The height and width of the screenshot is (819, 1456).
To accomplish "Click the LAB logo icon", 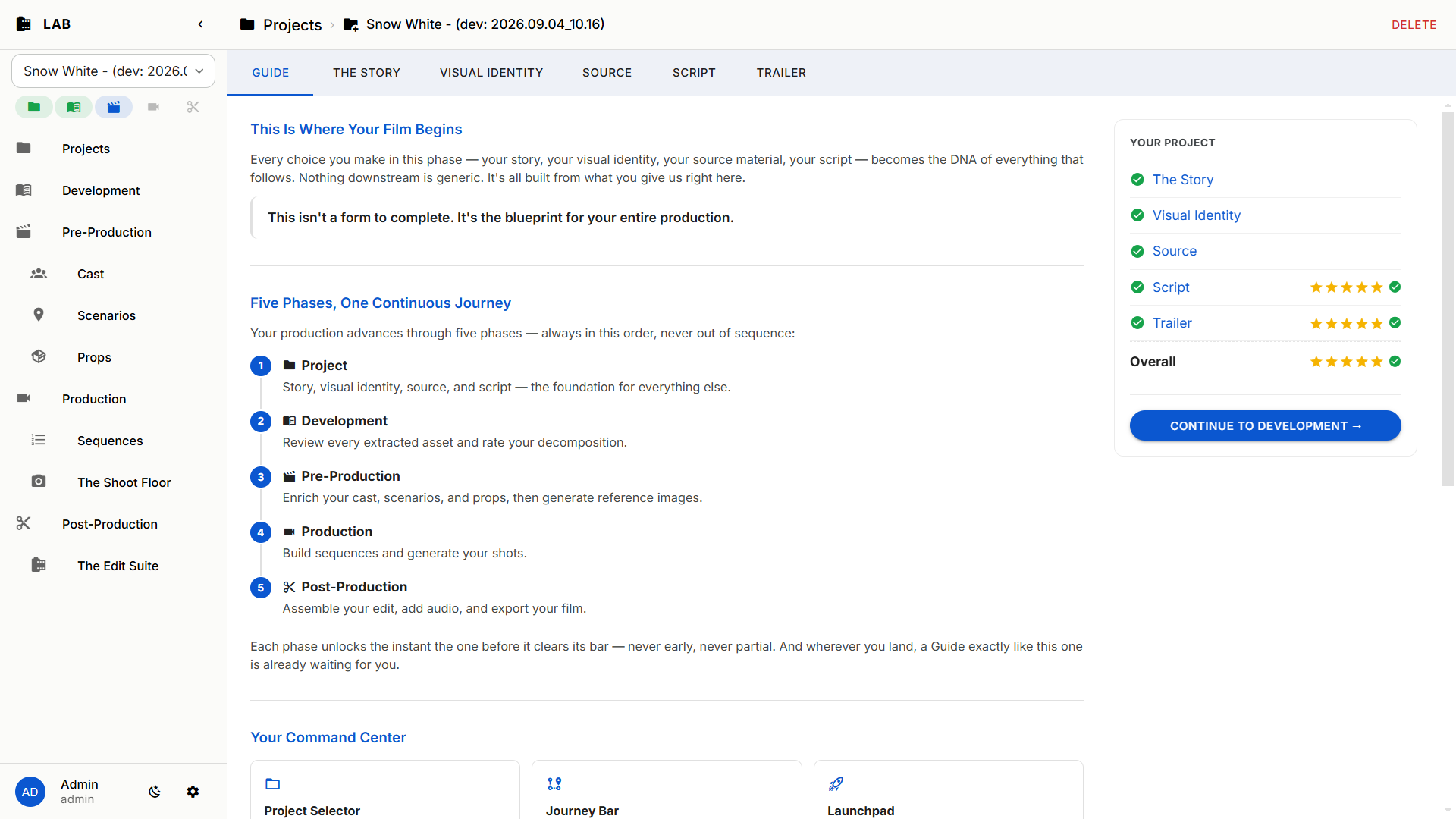I will [x=24, y=24].
